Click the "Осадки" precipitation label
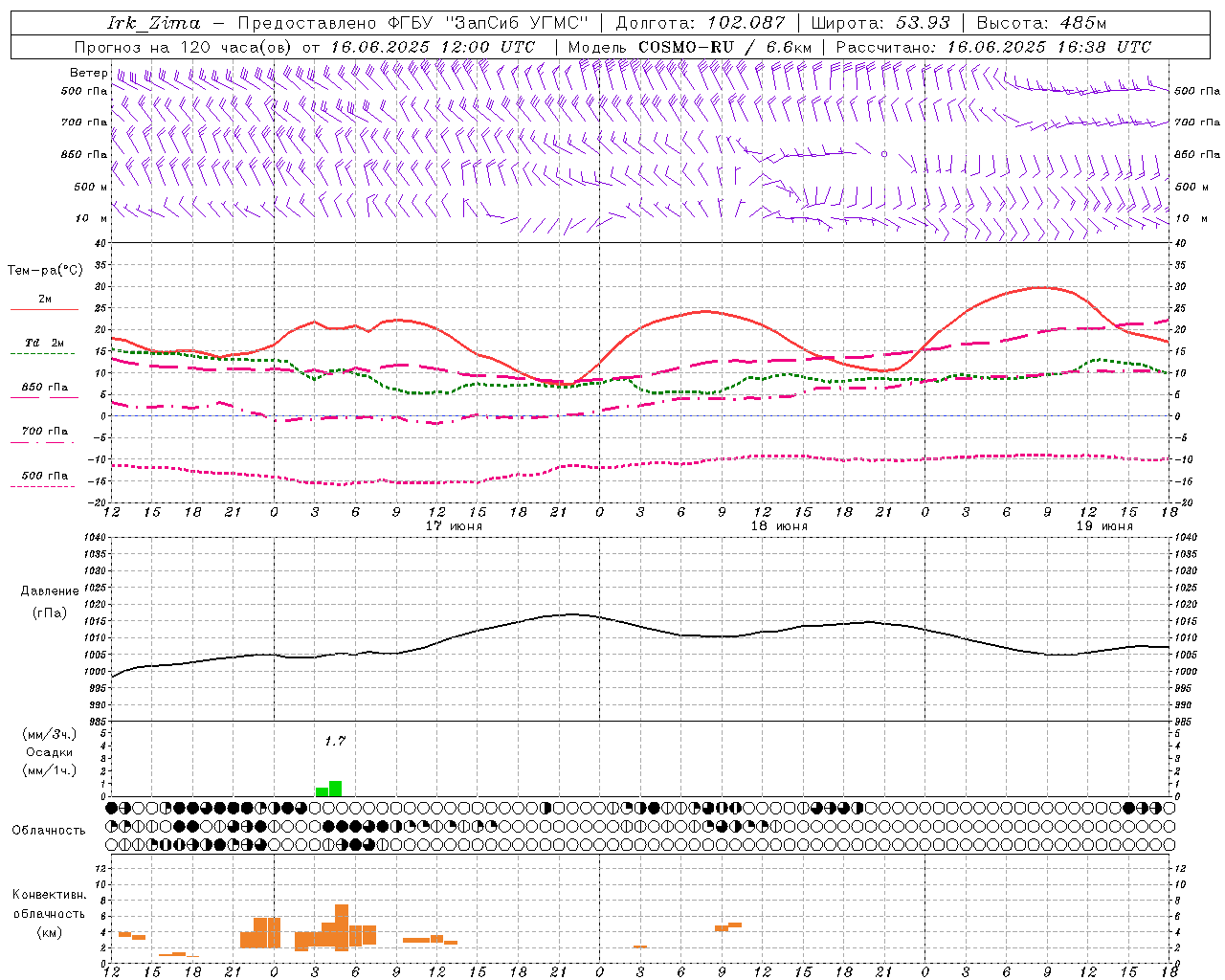1225x980 pixels. point(50,752)
